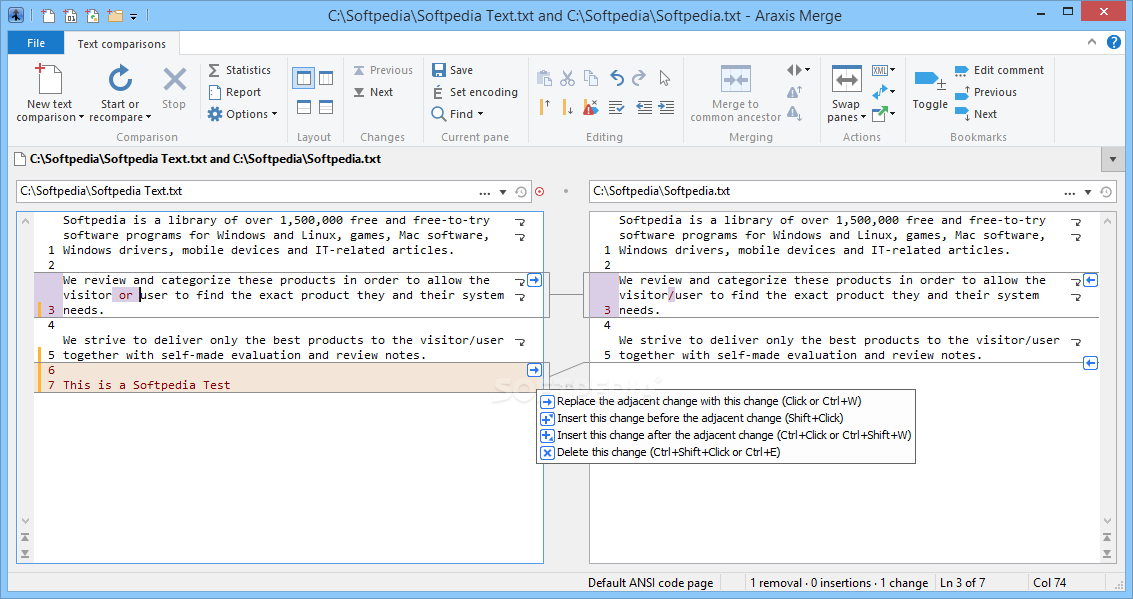Expand the Options dropdown
This screenshot has height=599, width=1133.
[242, 114]
